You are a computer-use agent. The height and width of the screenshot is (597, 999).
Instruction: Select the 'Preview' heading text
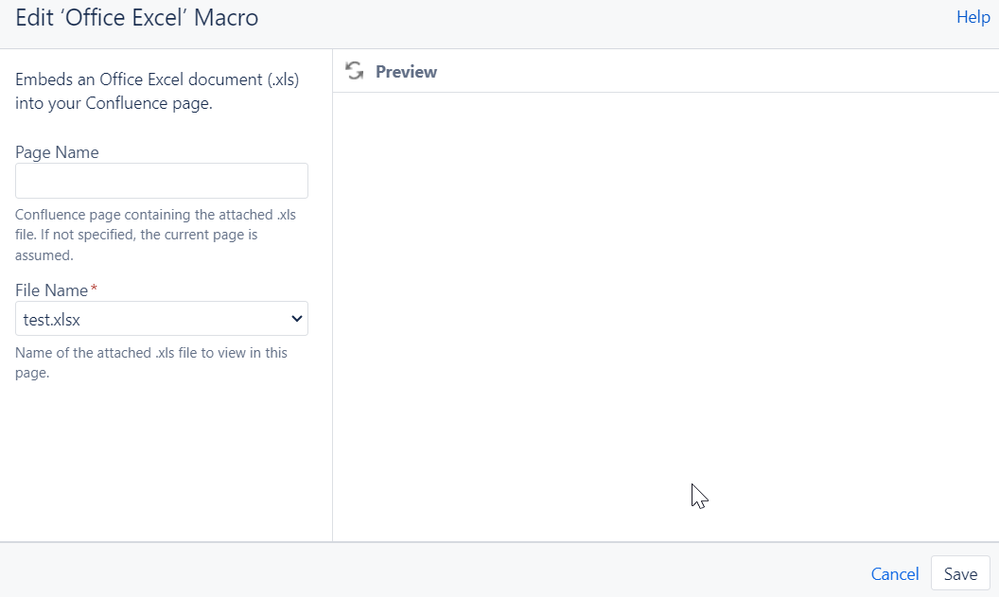(x=406, y=71)
